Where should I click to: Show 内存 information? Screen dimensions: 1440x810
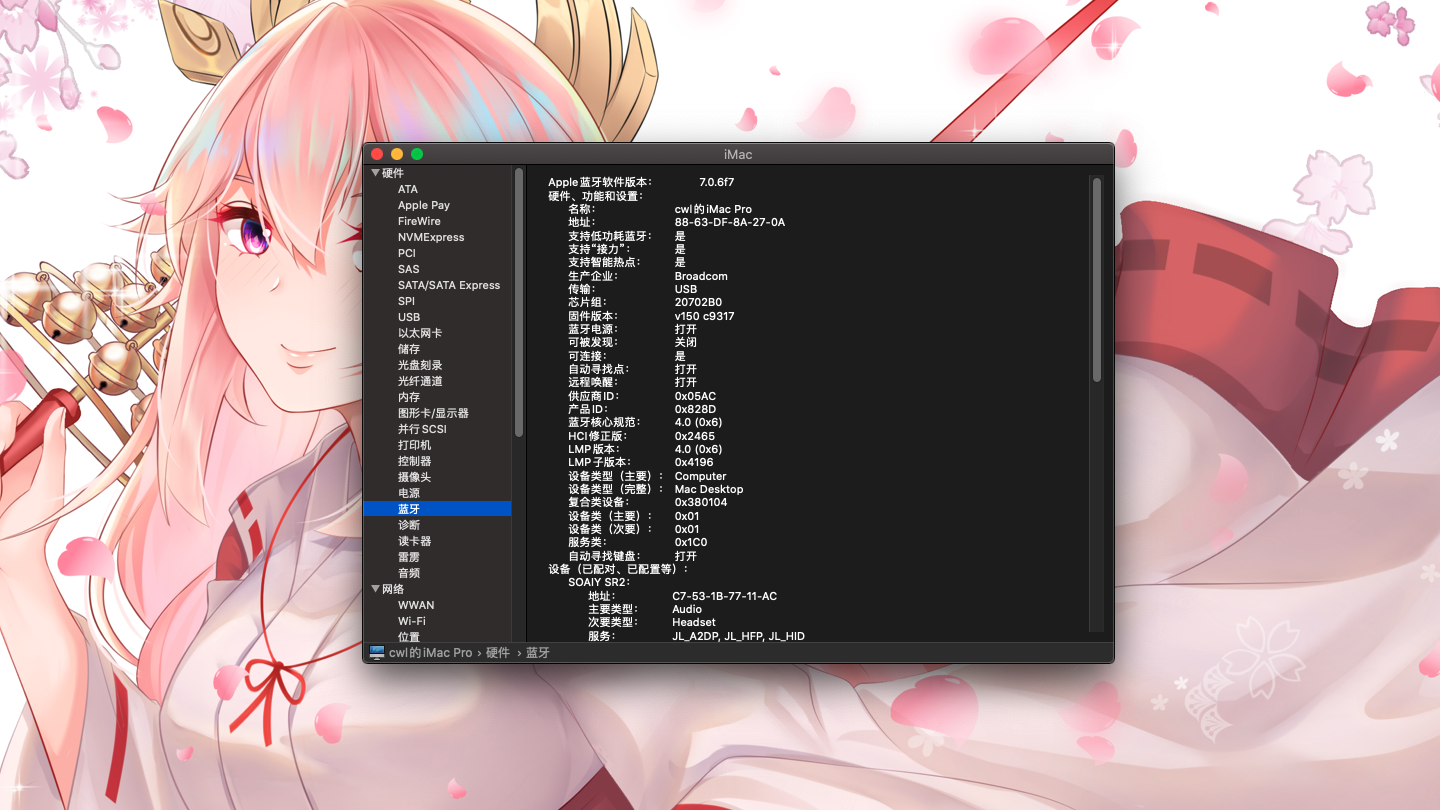point(409,397)
